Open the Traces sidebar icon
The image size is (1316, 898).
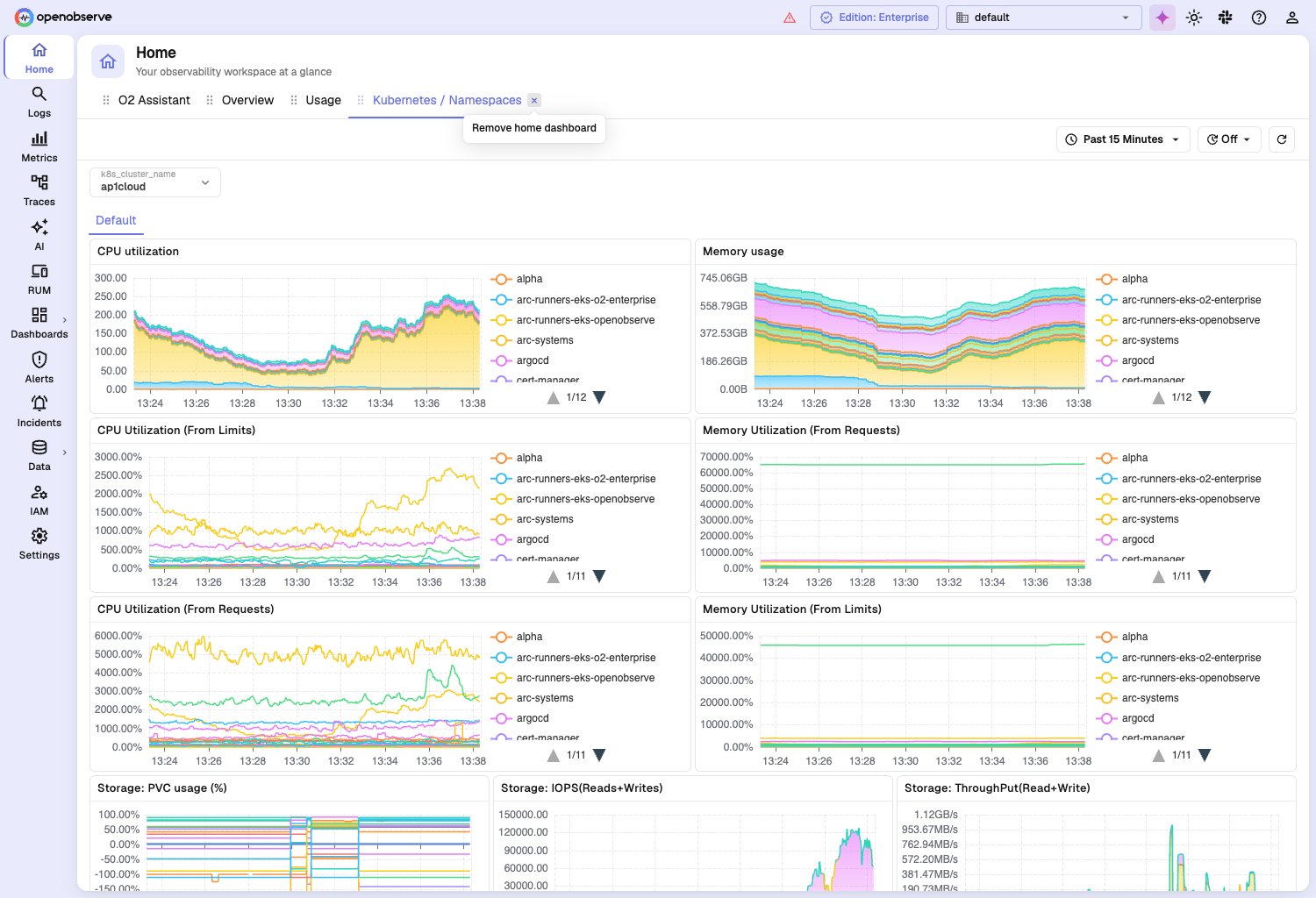(39, 190)
